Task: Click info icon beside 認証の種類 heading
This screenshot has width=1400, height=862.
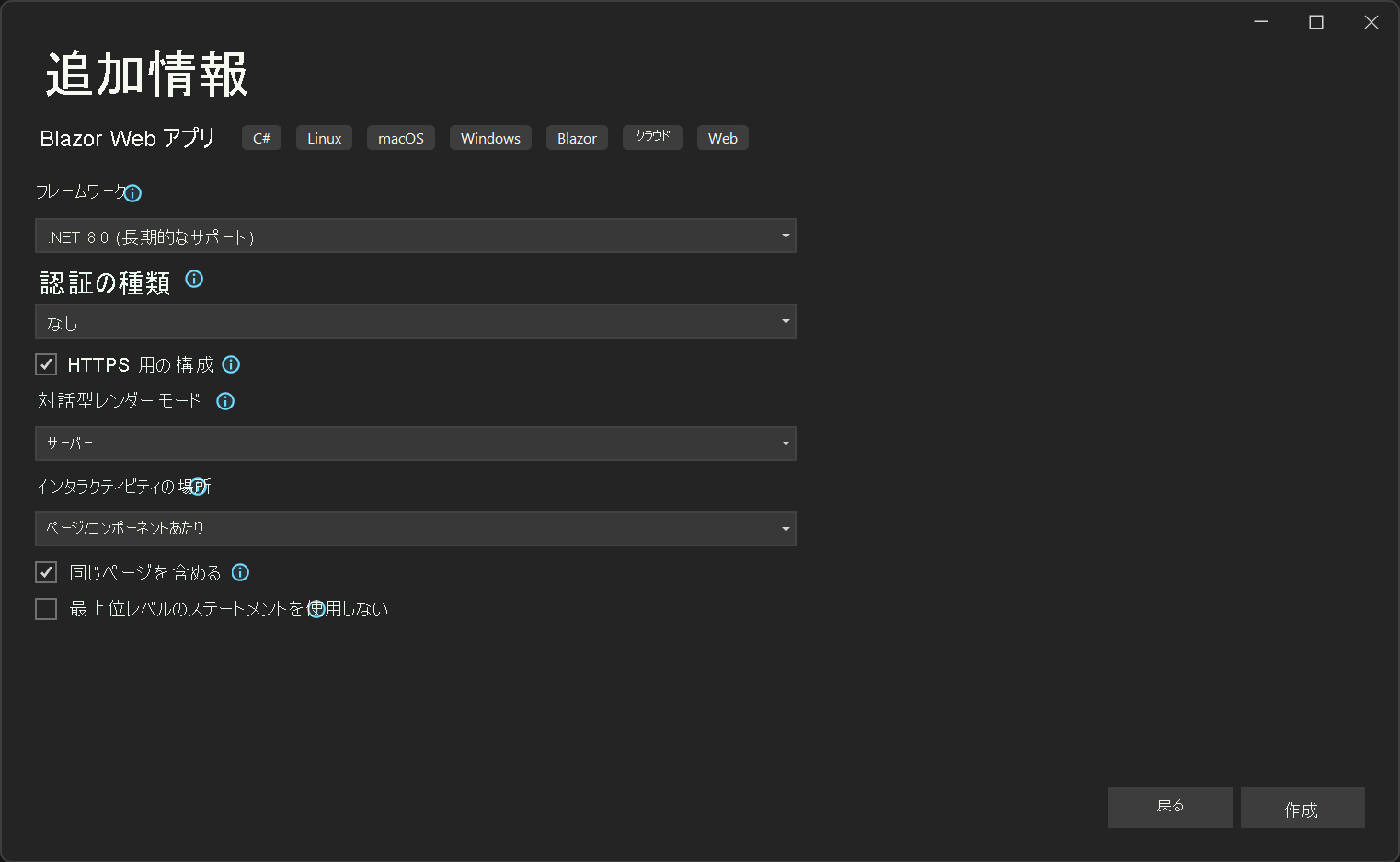Action: (194, 279)
